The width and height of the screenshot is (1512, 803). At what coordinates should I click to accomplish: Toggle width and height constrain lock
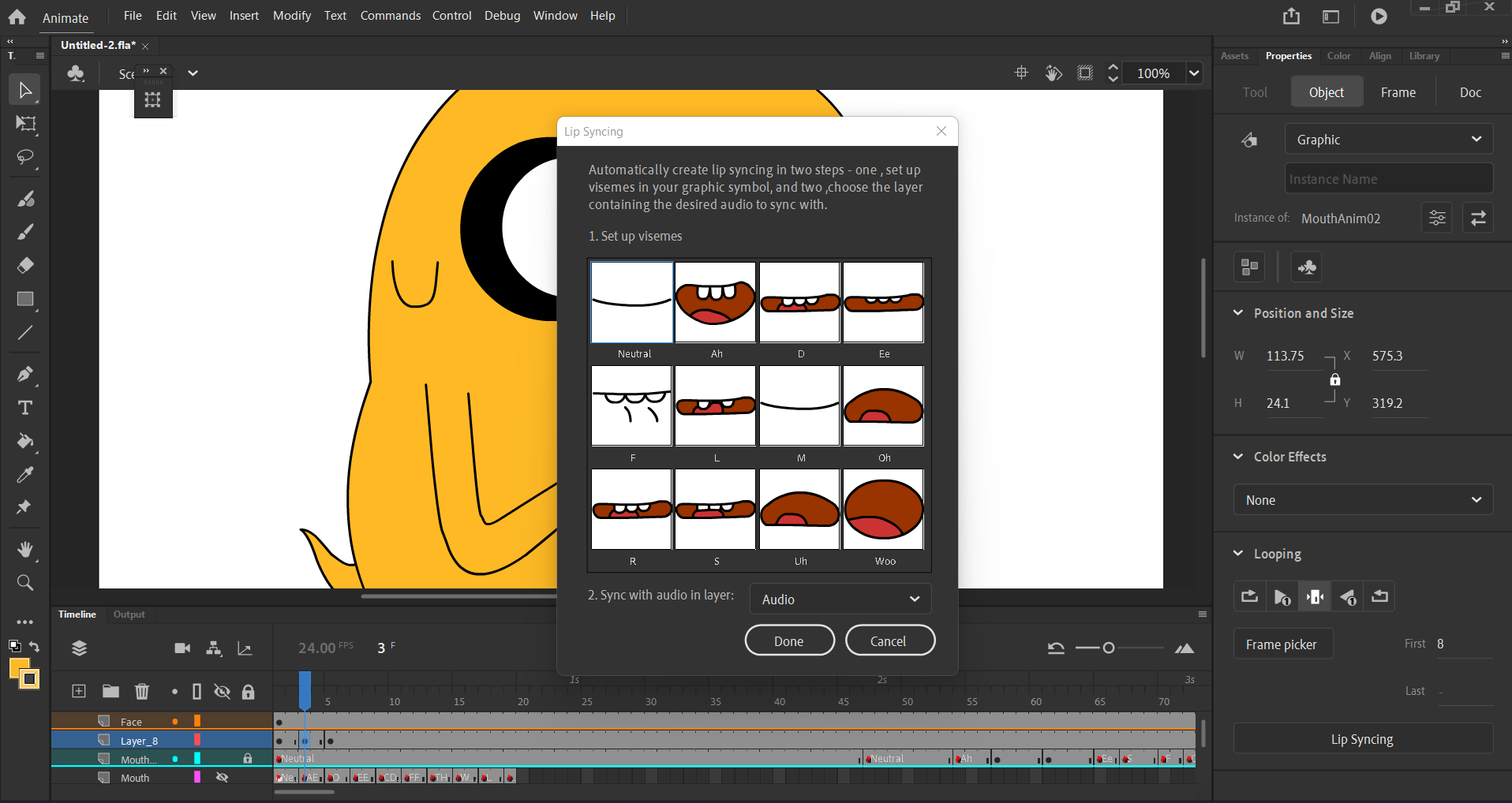point(1334,379)
